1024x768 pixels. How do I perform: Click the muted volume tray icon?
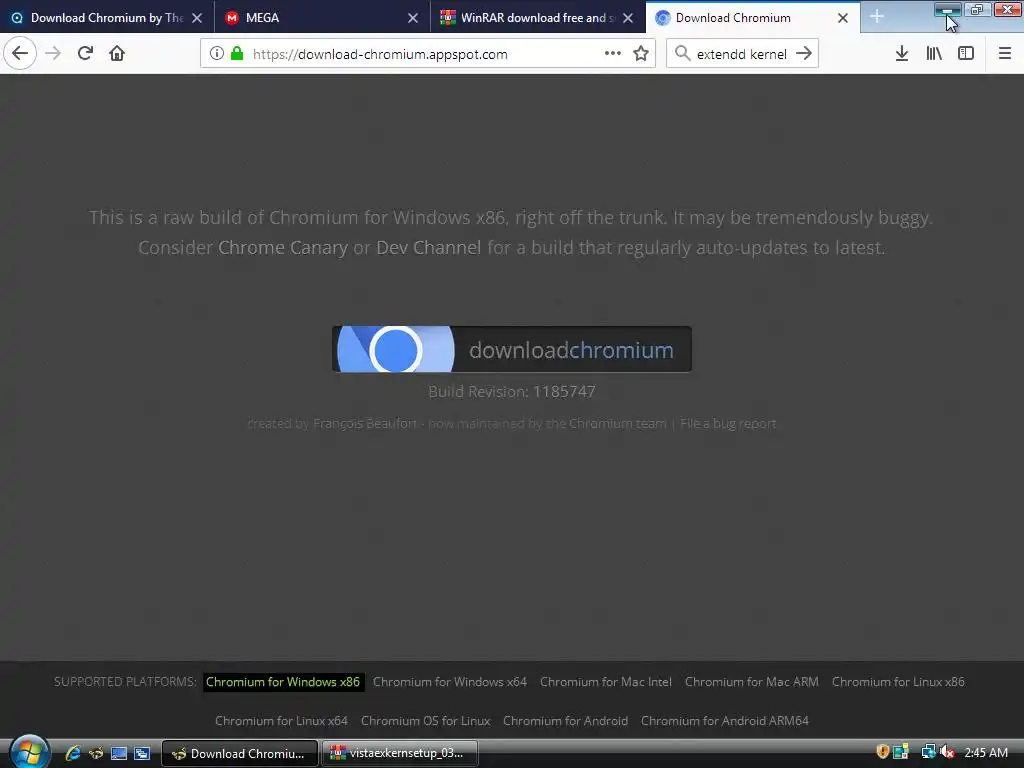[946, 752]
